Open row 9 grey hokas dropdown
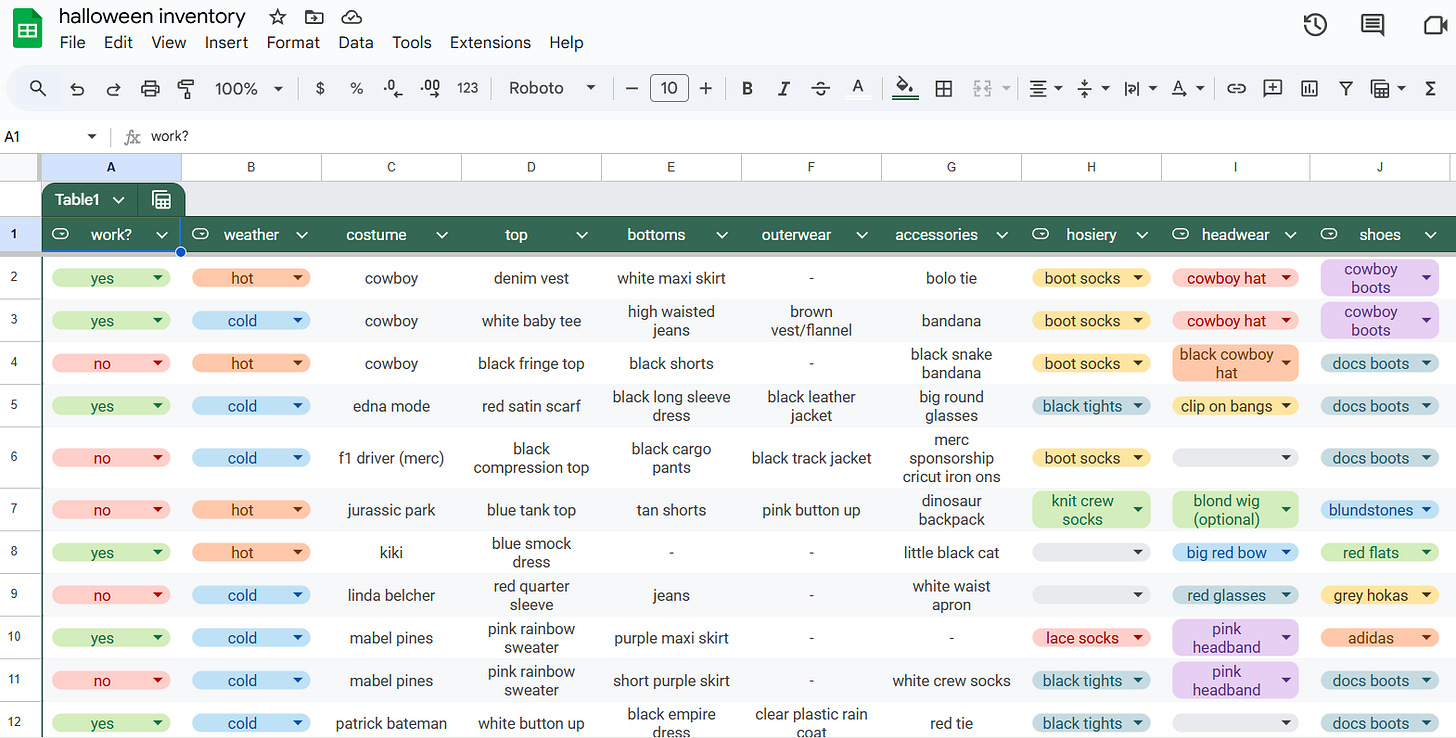This screenshot has height=738, width=1456. tap(1424, 595)
